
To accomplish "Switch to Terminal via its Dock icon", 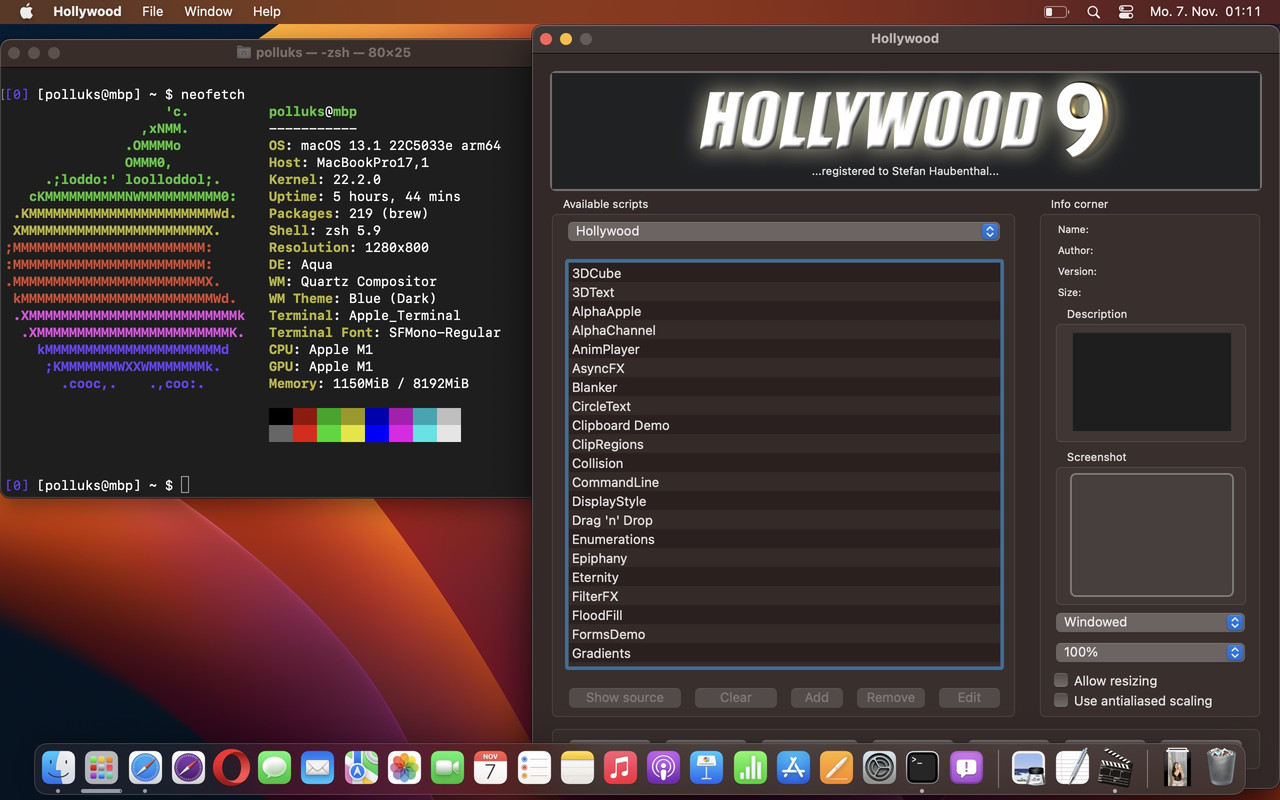I will click(x=922, y=768).
